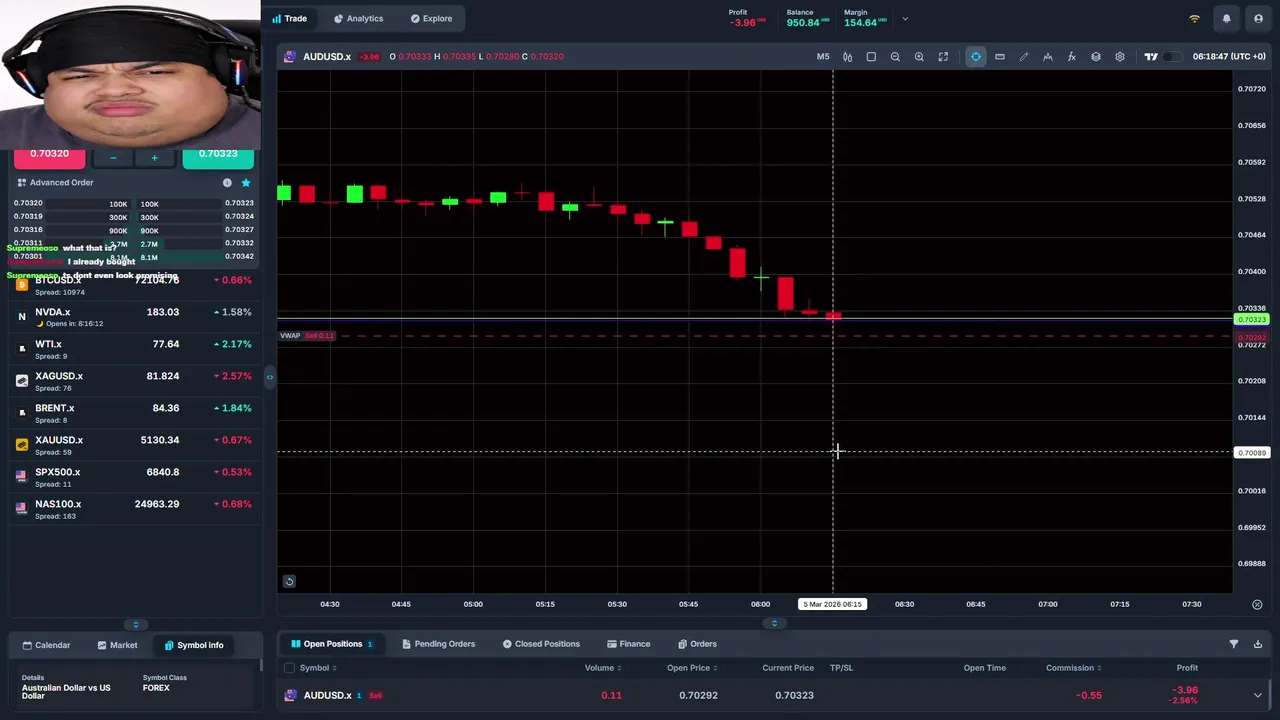Sell at 0.70320 red button
Image resolution: width=1280 pixels, height=720 pixels.
(x=49, y=155)
